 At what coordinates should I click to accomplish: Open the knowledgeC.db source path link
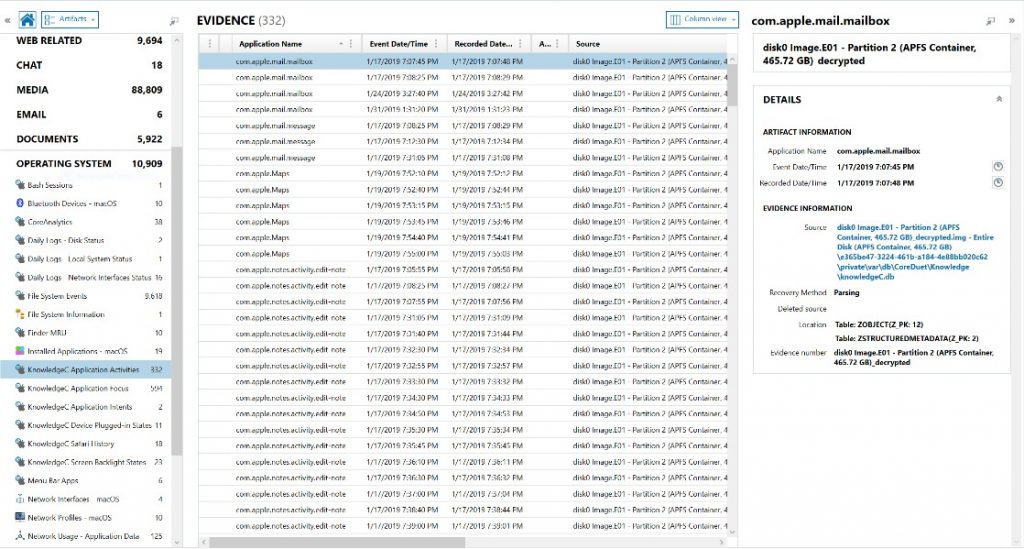click(914, 252)
